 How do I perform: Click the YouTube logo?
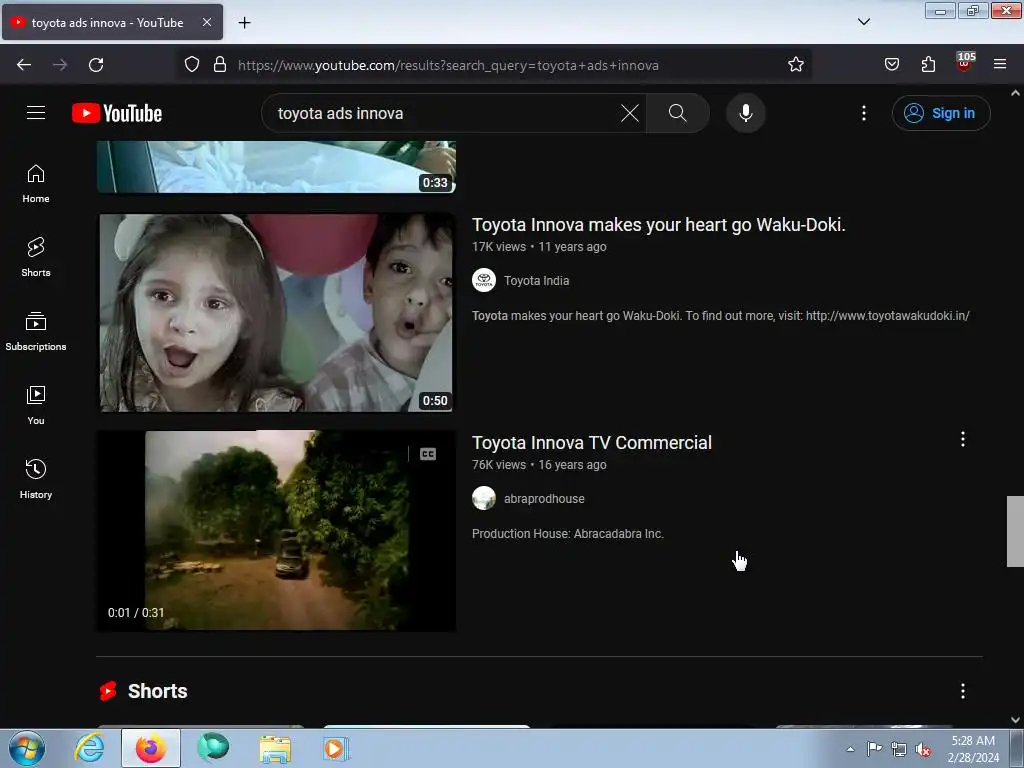[x=117, y=114]
